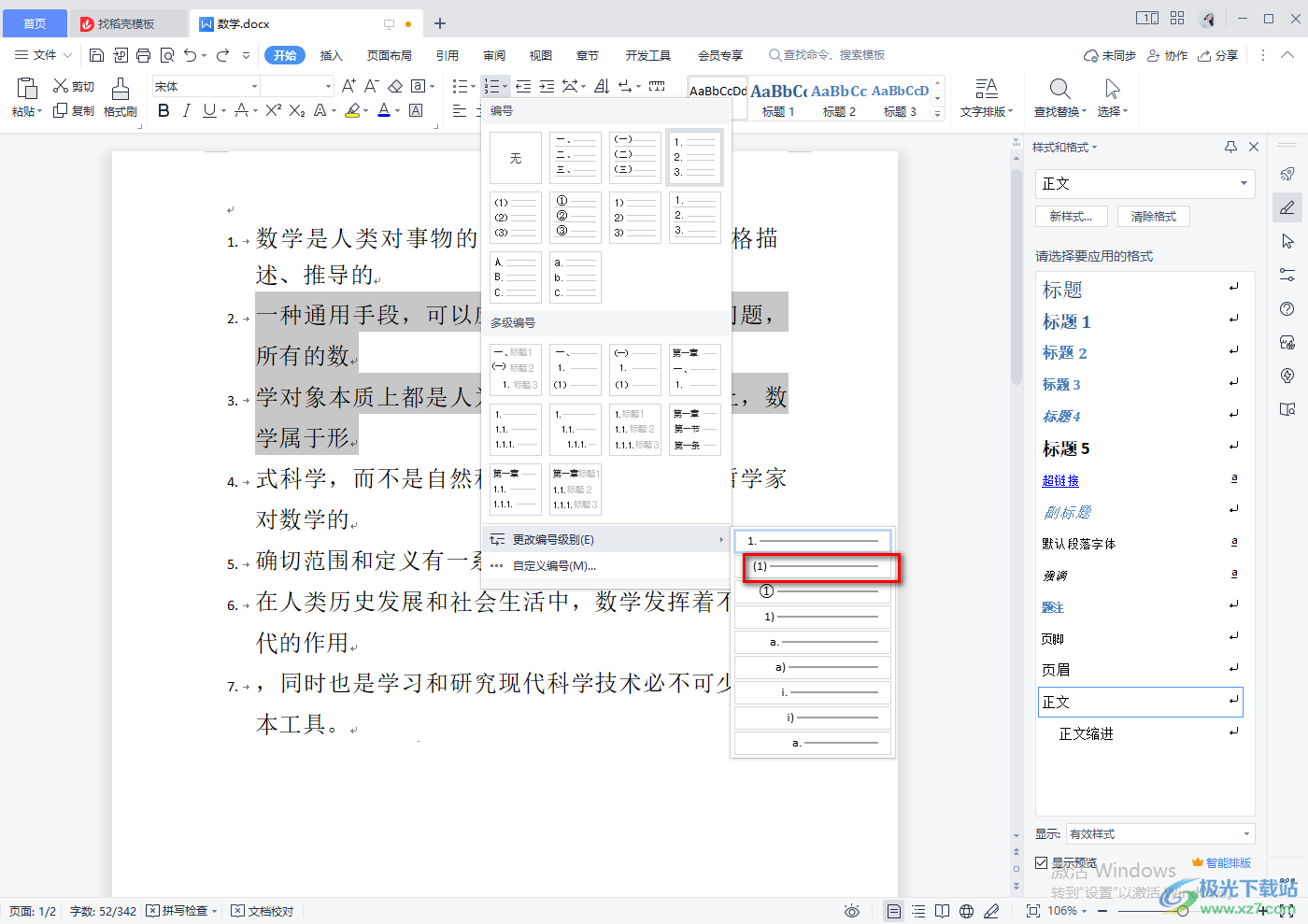
Task: Click the 新样式... button
Action: (x=1072, y=216)
